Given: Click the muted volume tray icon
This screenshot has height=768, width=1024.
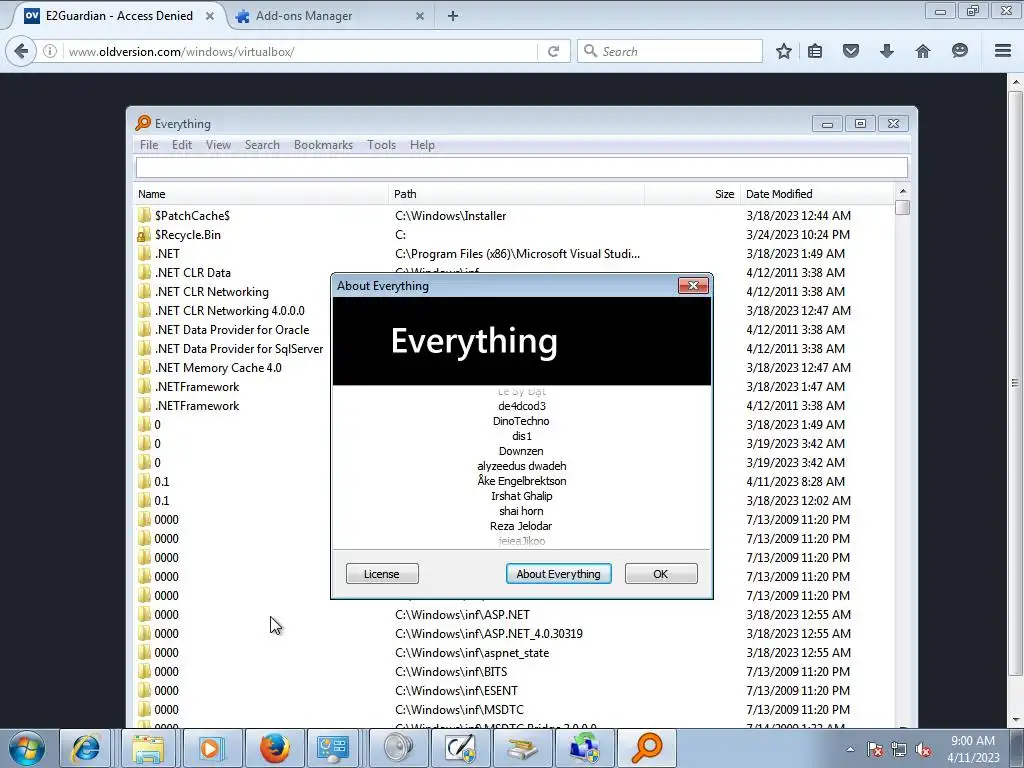Looking at the screenshot, I should coord(923,750).
